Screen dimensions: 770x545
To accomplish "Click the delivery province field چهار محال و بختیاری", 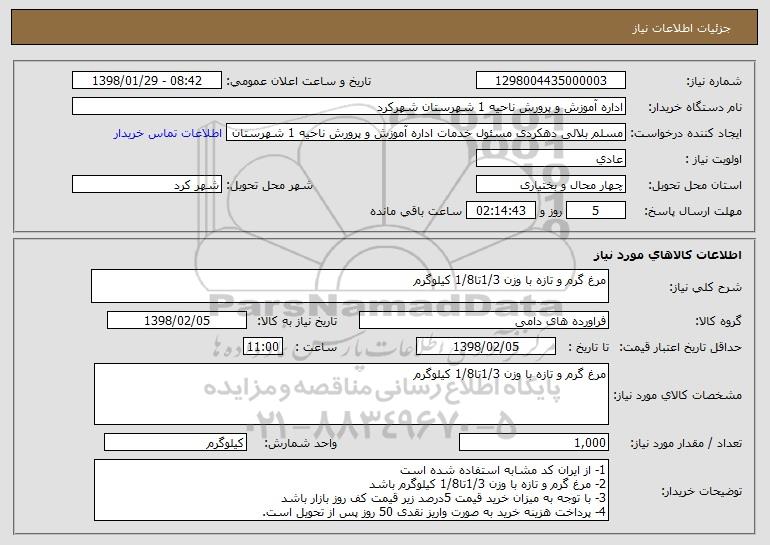I will point(550,185).
